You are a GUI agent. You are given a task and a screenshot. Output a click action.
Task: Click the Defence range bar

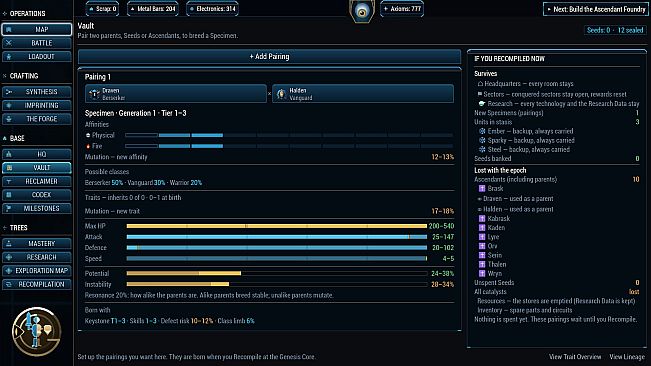click(x=277, y=248)
